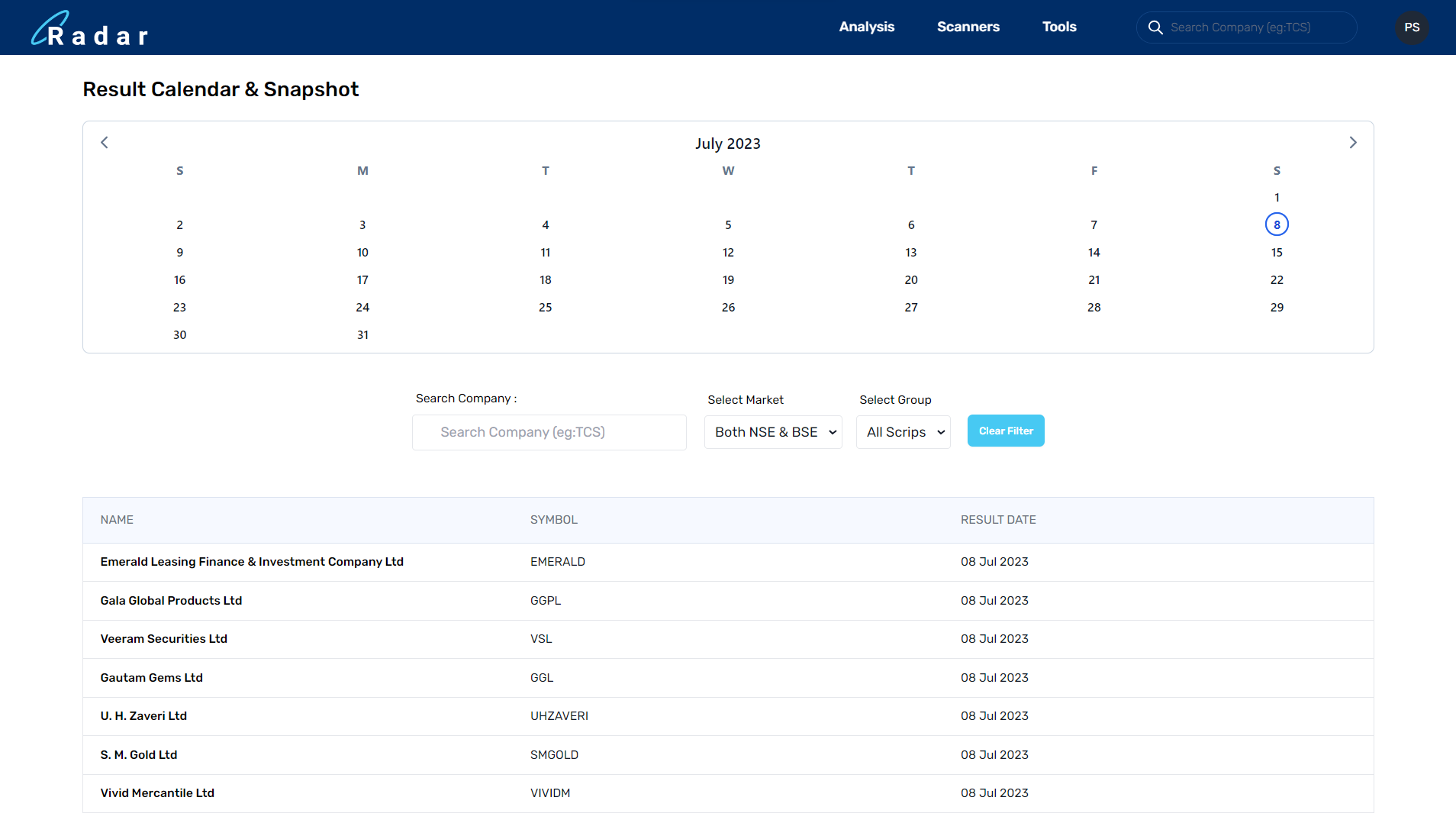Select July 17 on the calendar

(362, 280)
